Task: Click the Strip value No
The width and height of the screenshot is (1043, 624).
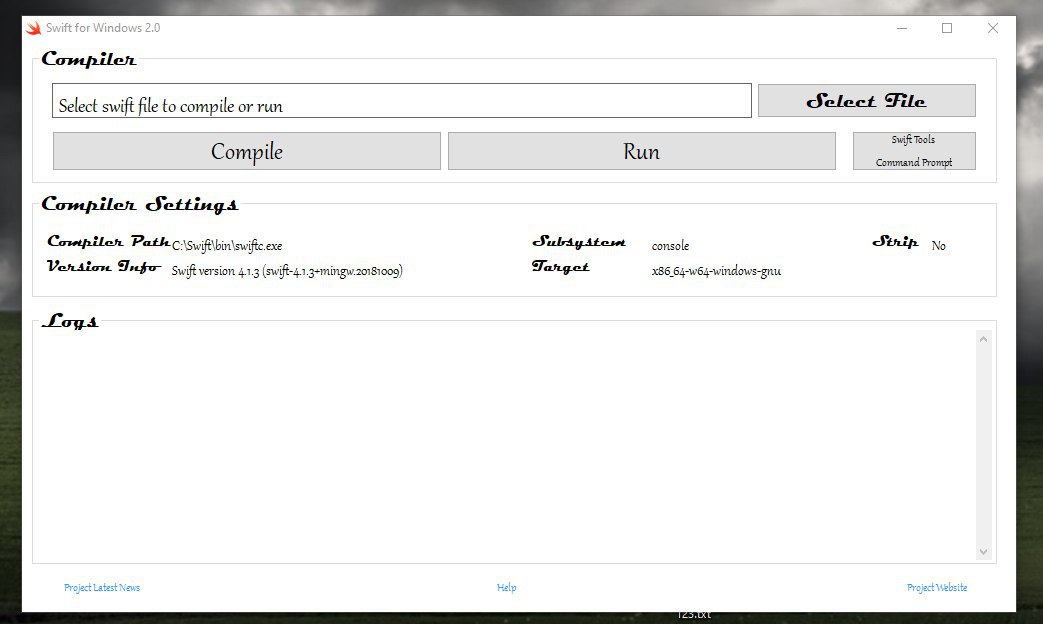Action: click(x=938, y=245)
